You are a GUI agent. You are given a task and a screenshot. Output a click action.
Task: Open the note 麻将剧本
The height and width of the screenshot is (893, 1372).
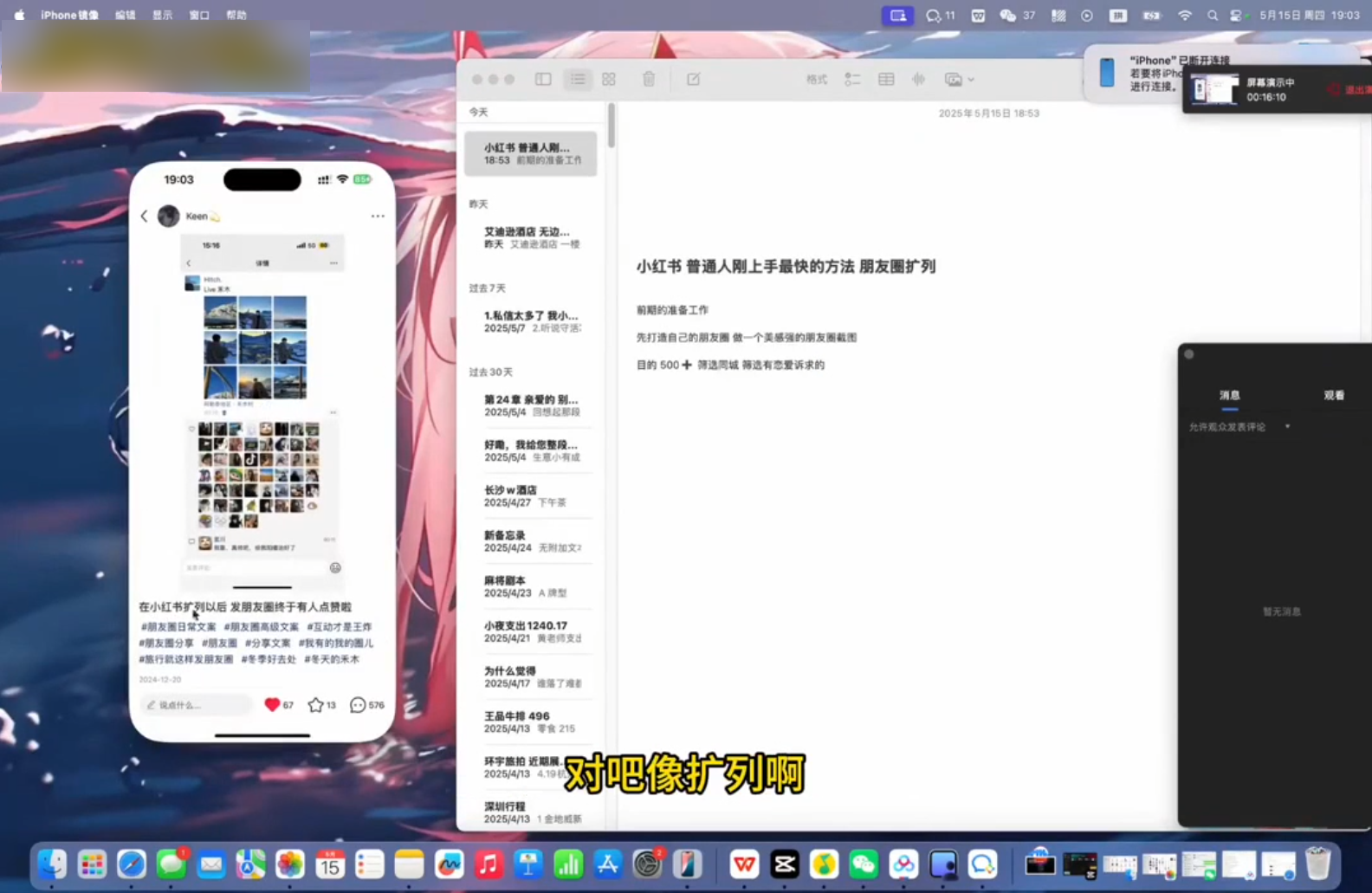531,586
